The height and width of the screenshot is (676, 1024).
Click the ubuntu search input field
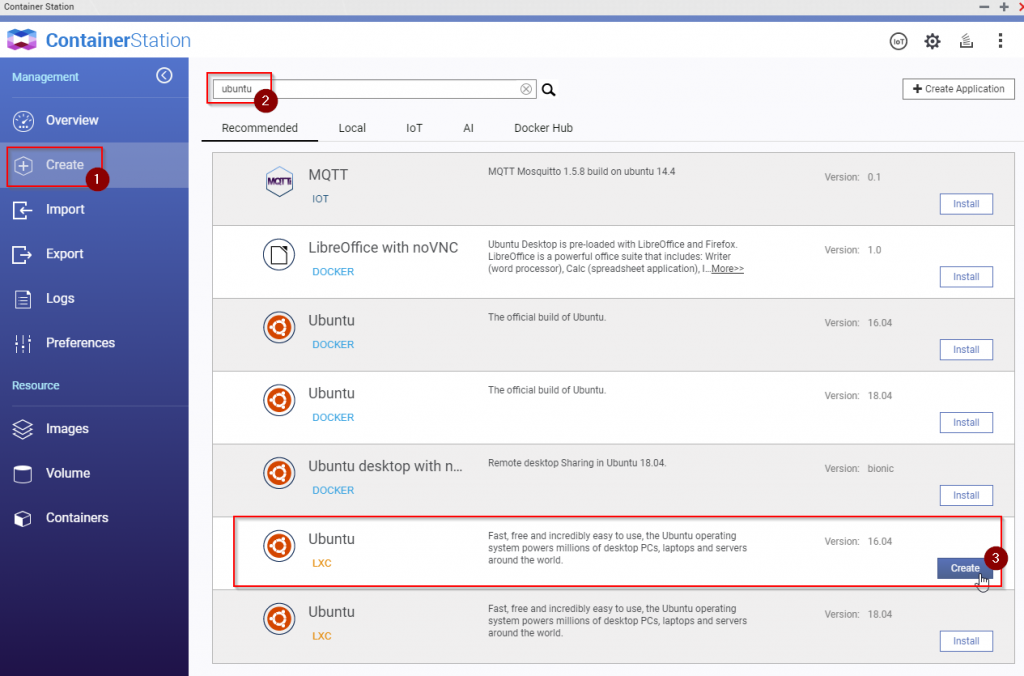coord(370,89)
